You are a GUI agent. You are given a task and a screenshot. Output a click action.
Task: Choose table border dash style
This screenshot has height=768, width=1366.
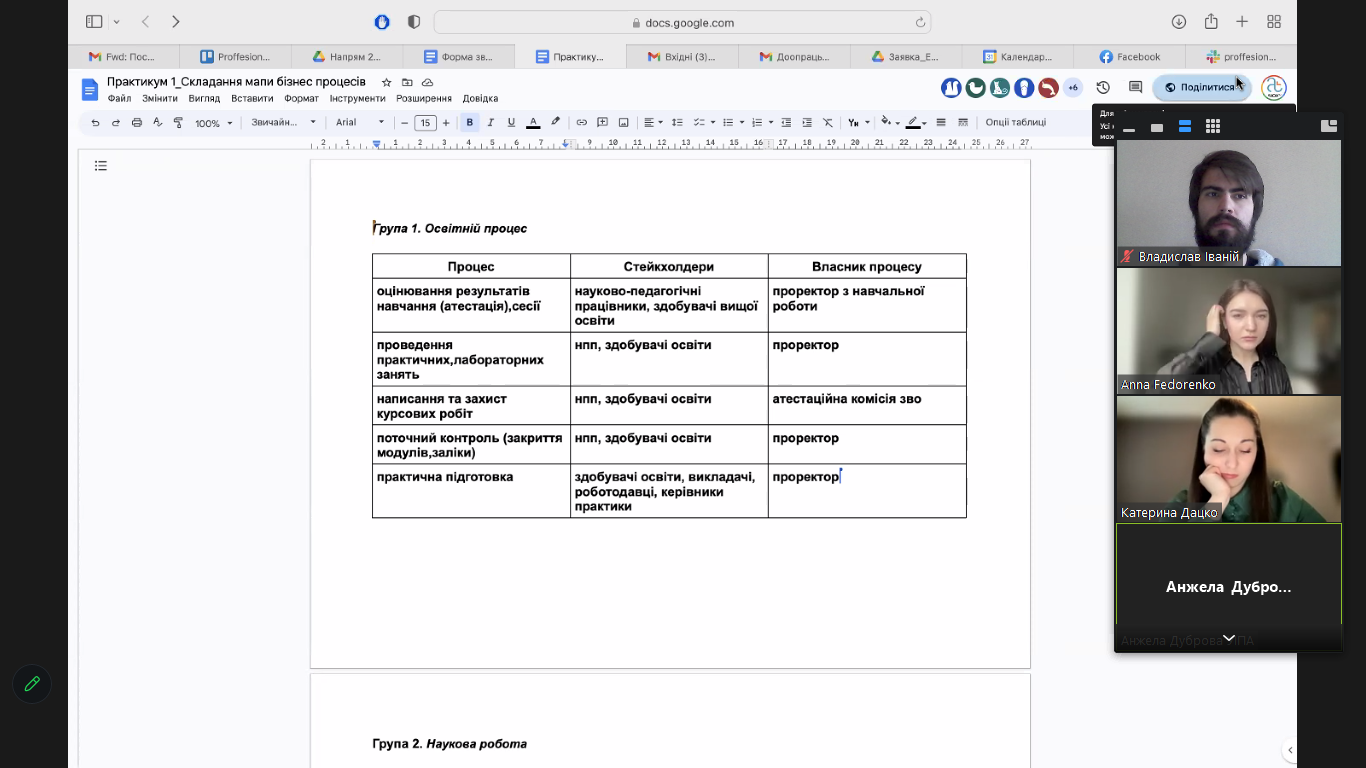pyautogui.click(x=963, y=123)
